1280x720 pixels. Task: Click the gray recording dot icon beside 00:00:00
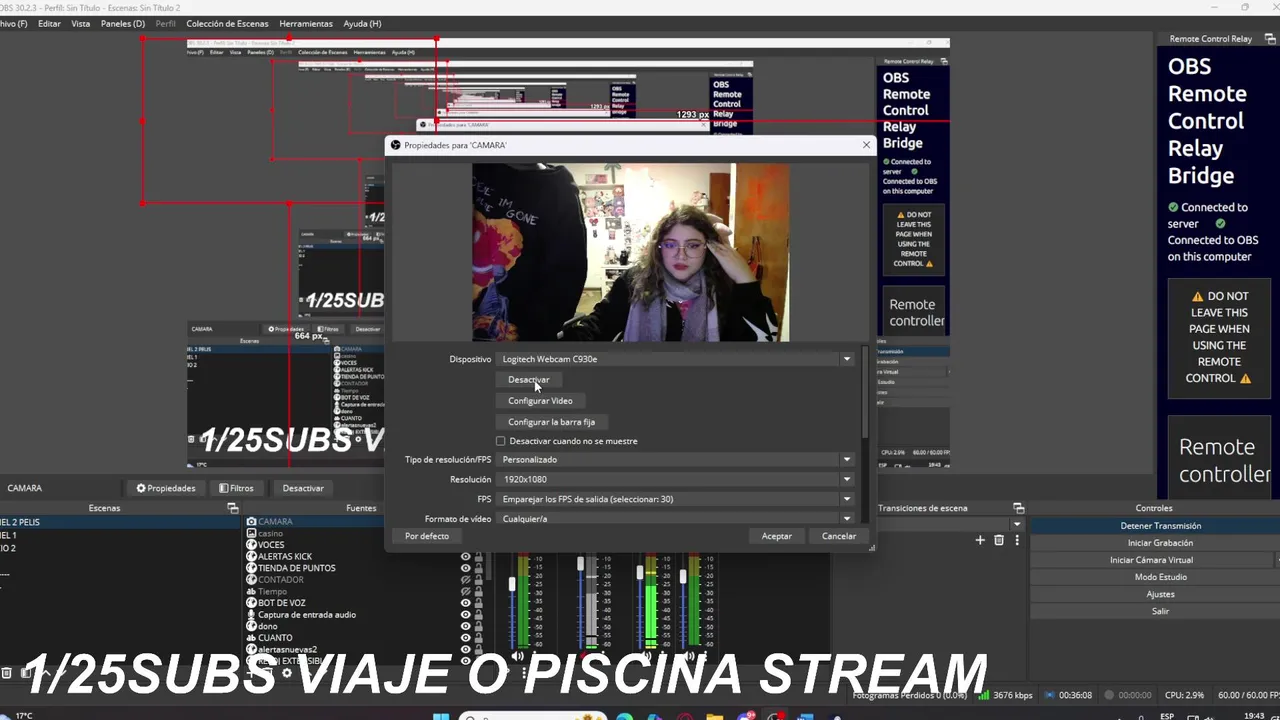[1108, 695]
